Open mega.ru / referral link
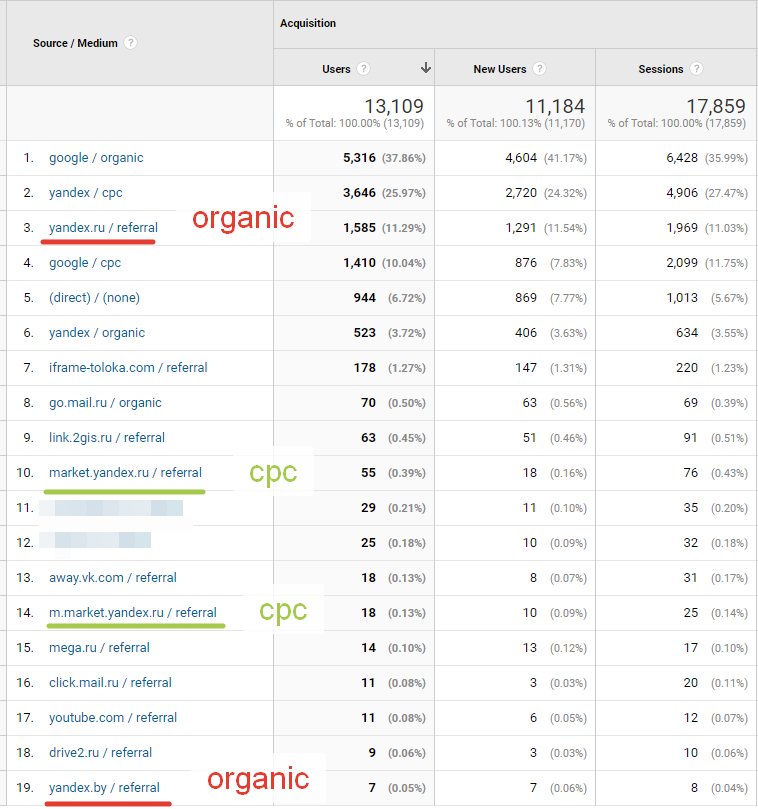This screenshot has width=758, height=809. 99,648
